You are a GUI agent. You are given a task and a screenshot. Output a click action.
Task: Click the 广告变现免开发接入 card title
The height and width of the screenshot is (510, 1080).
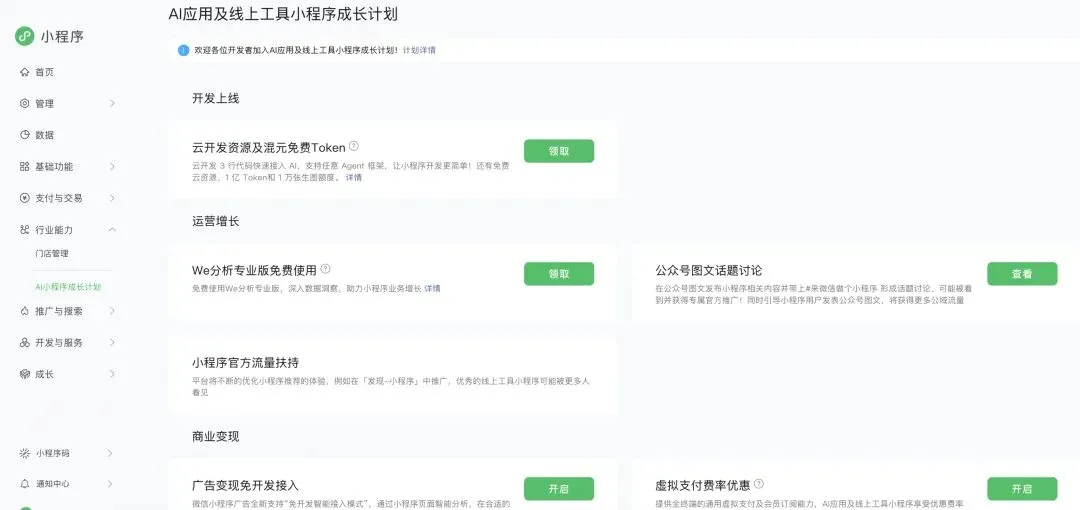pos(245,486)
